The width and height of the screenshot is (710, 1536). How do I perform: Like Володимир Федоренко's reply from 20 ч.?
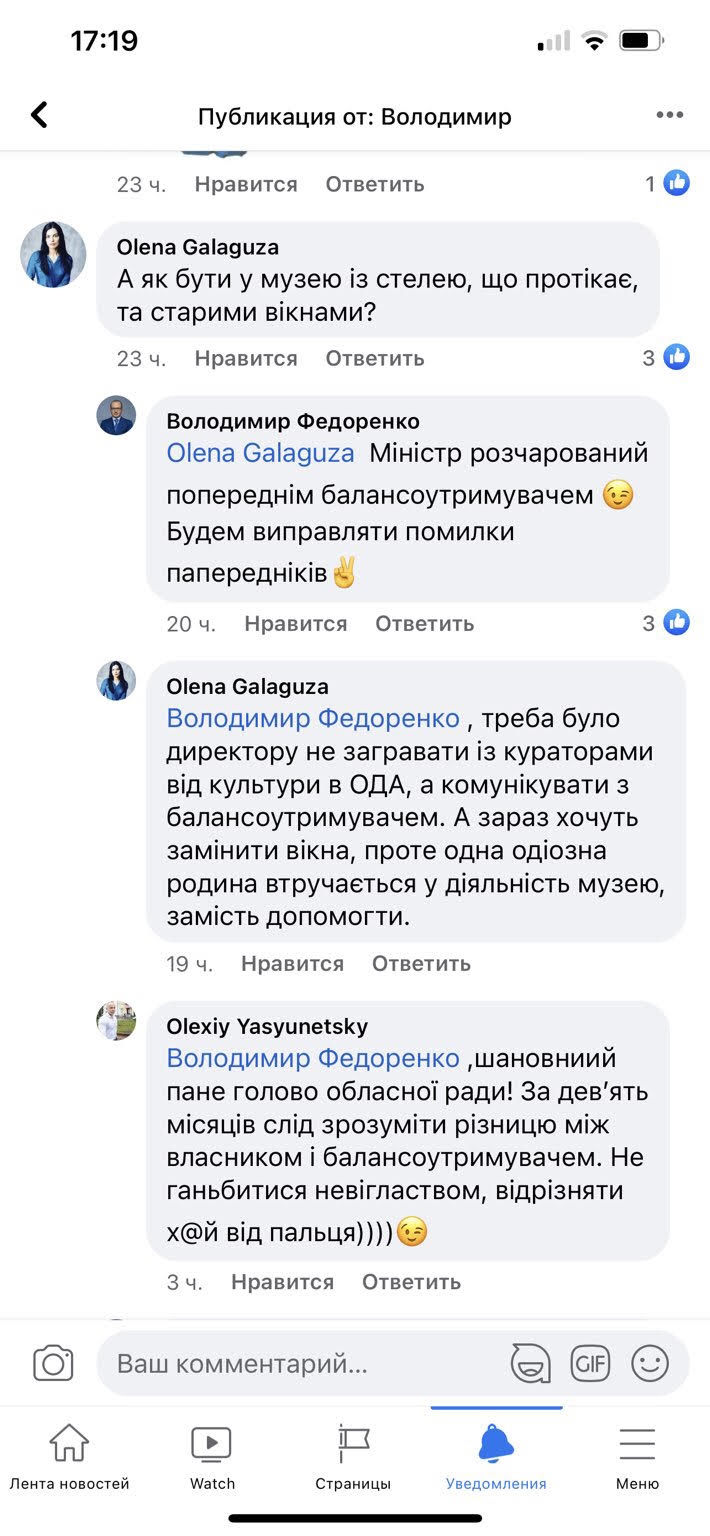click(296, 624)
